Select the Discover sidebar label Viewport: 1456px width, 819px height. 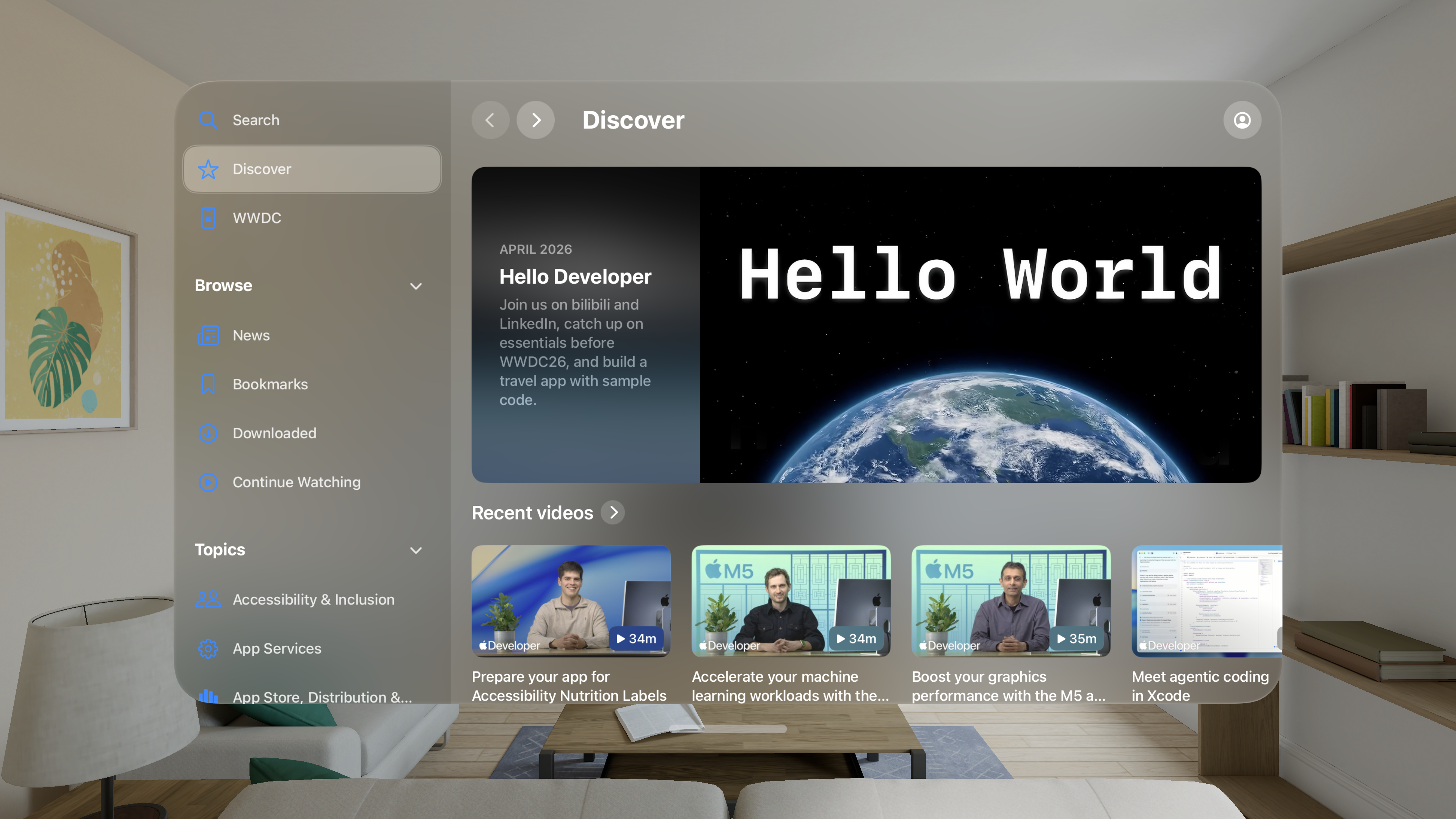point(262,169)
